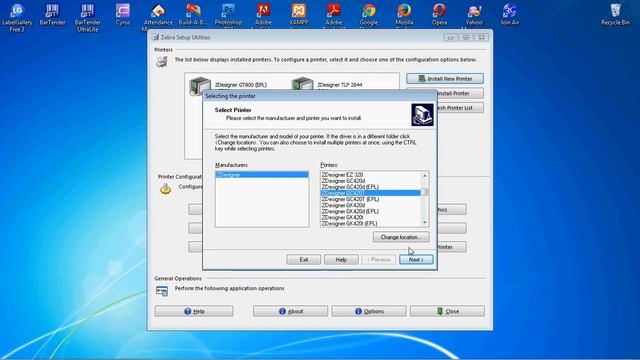Open the Opera desktop shortcut
Viewport: 640px width, 360px height.
tap(439, 15)
